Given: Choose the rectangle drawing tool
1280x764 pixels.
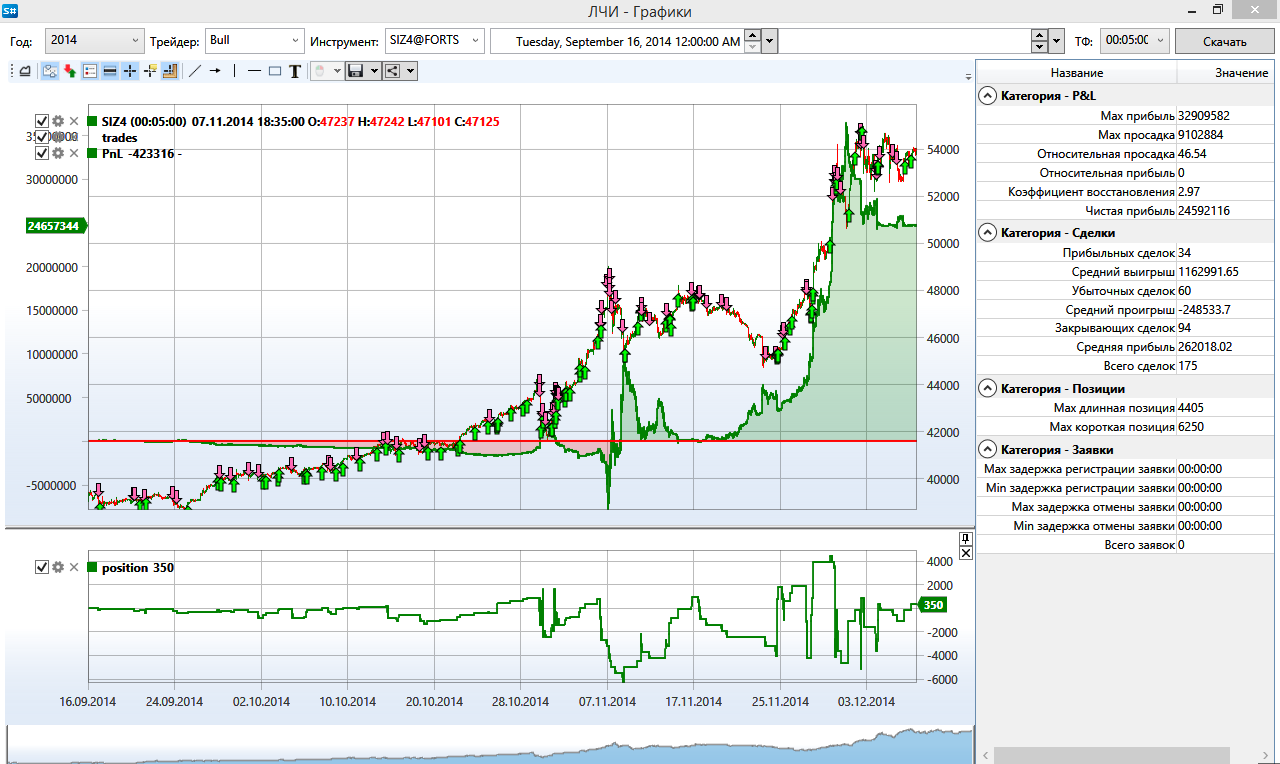Looking at the screenshot, I should click(275, 71).
